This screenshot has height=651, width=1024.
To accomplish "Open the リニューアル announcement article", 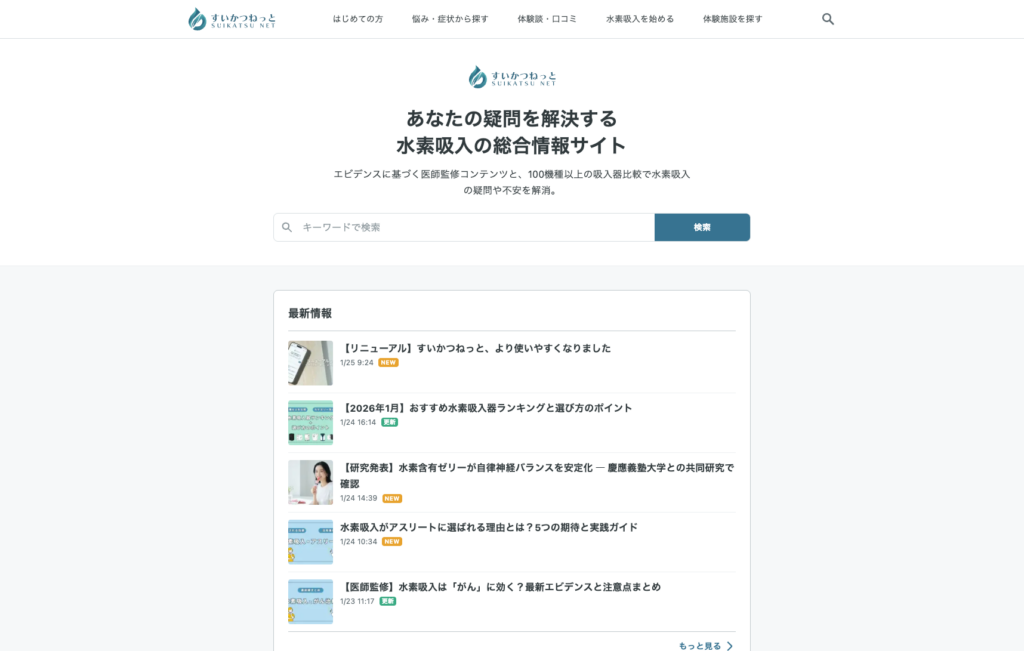I will point(476,348).
